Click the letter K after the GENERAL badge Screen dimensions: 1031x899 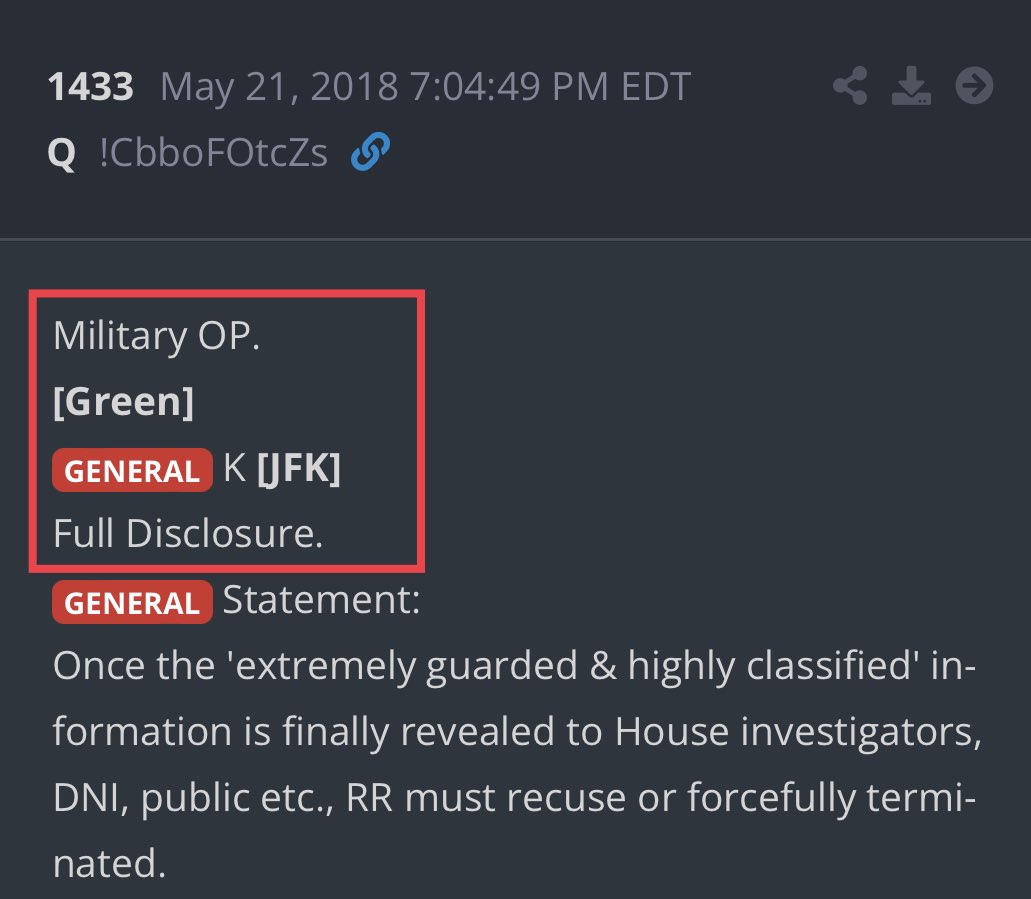pyautogui.click(x=234, y=469)
